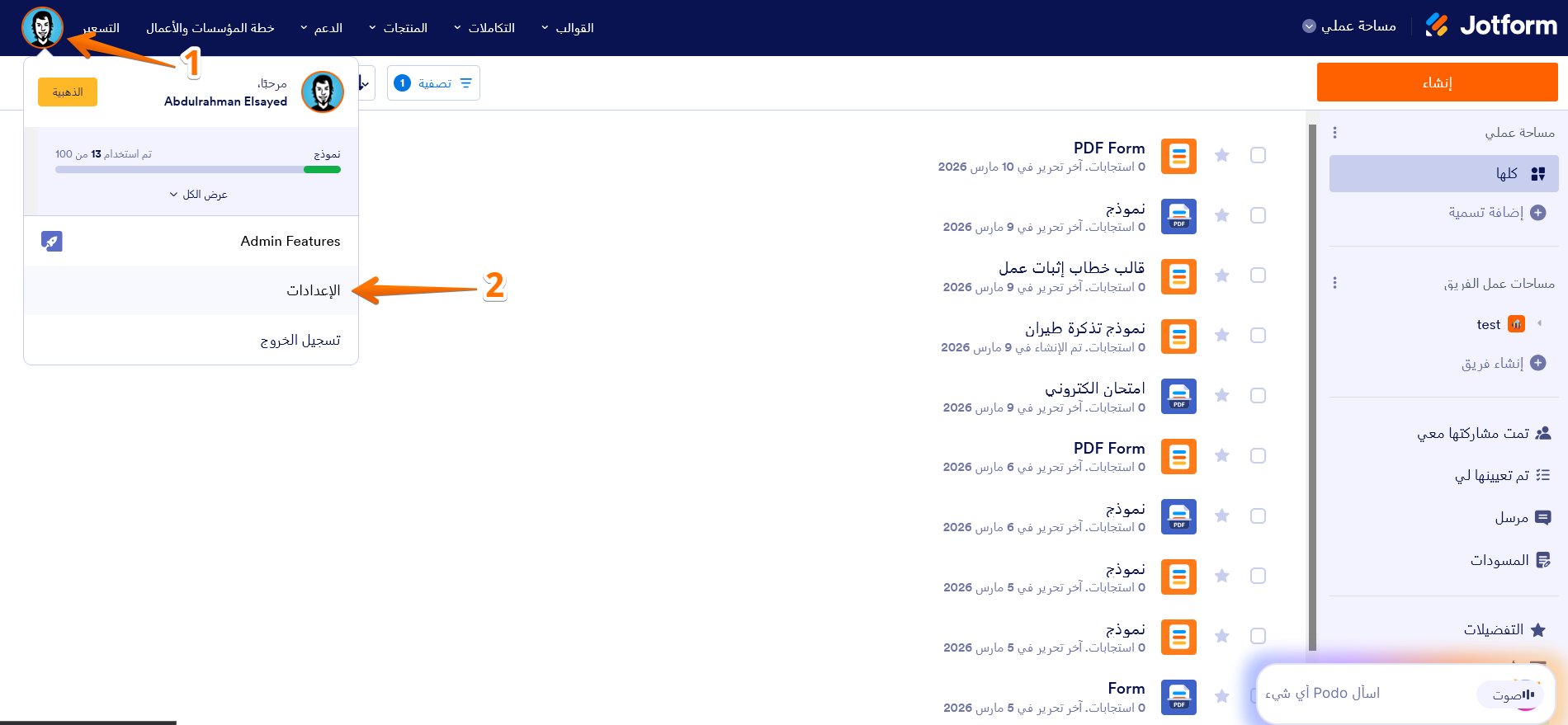
Task: Tick checkbox for PDF Form dated 10 مارس
Action: (x=1258, y=155)
